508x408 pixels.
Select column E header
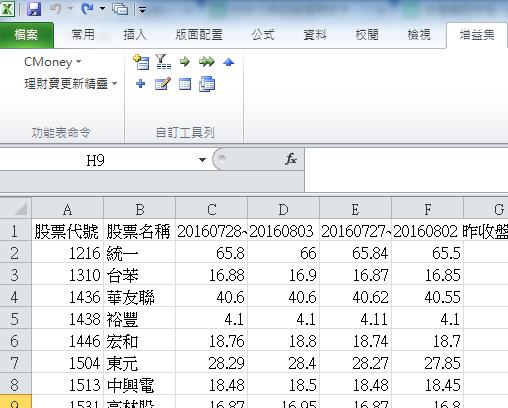[356, 209]
